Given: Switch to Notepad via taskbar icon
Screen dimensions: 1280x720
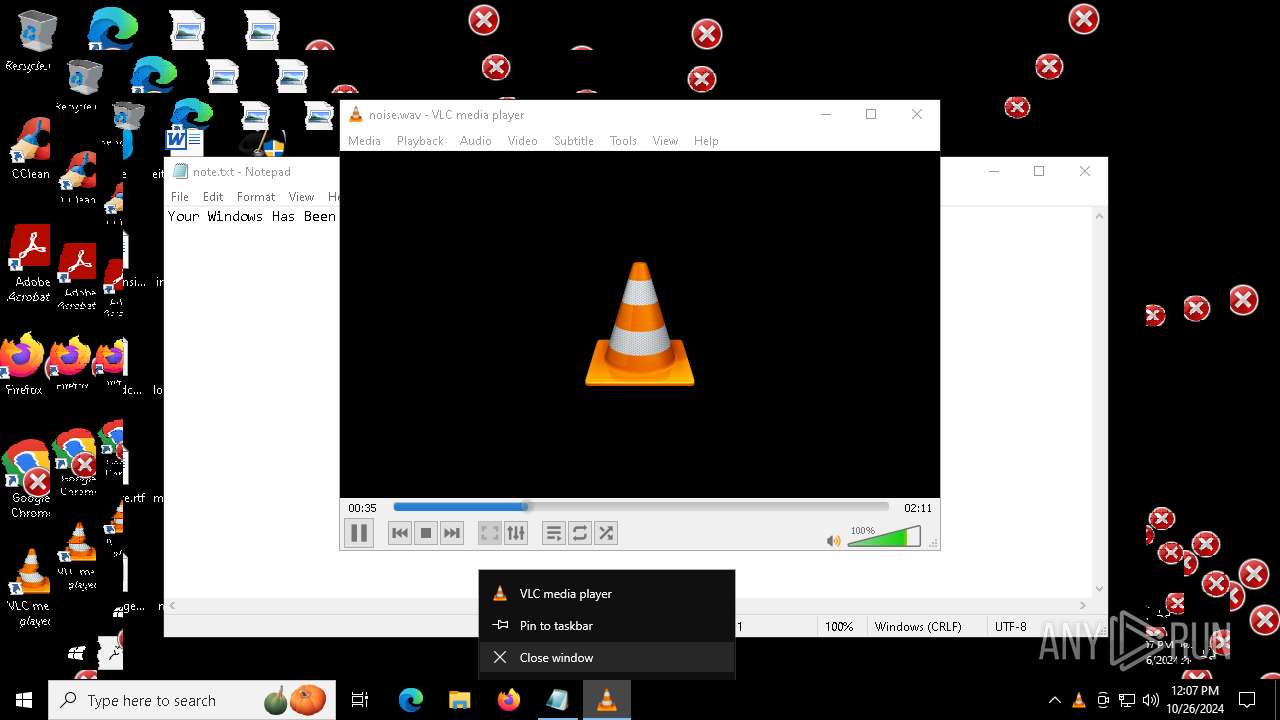Looking at the screenshot, I should pyautogui.click(x=557, y=700).
